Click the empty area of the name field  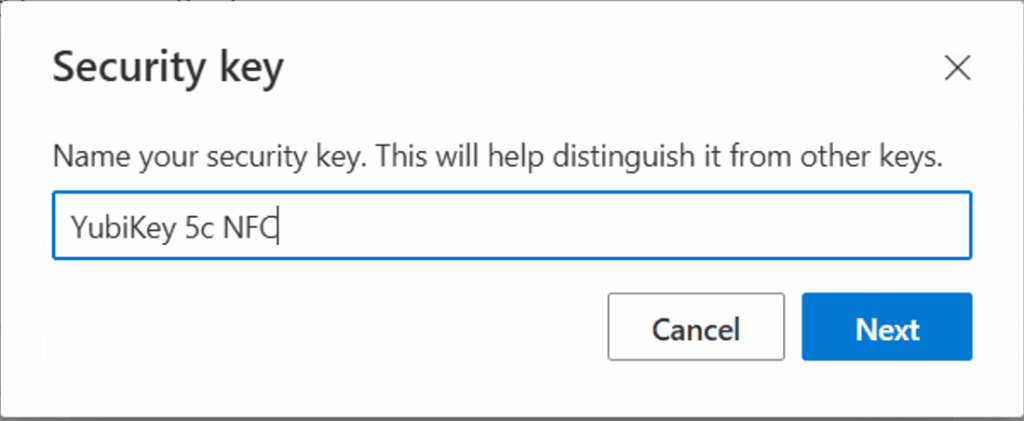620,226
